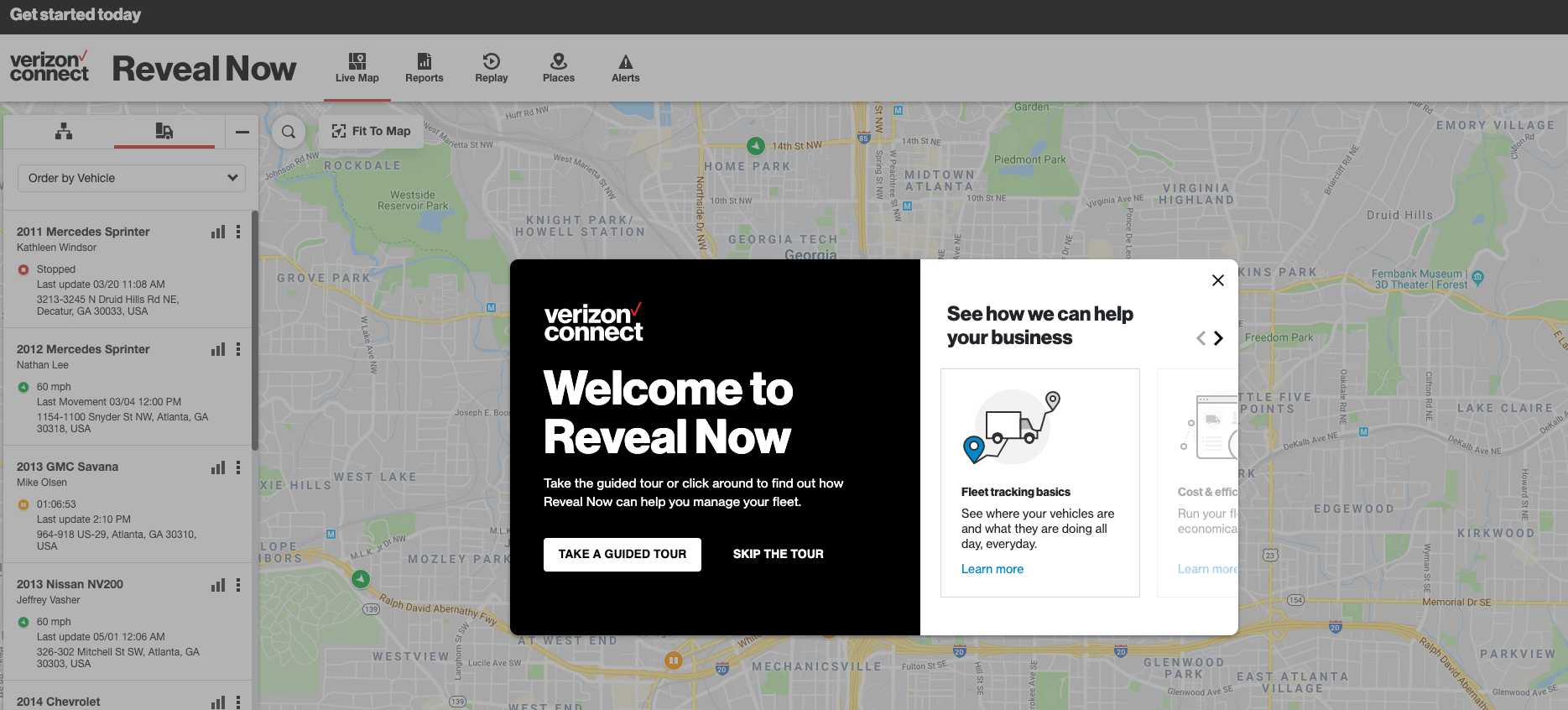Open stats chart for 2013 Nissan NV200

[x=218, y=584]
